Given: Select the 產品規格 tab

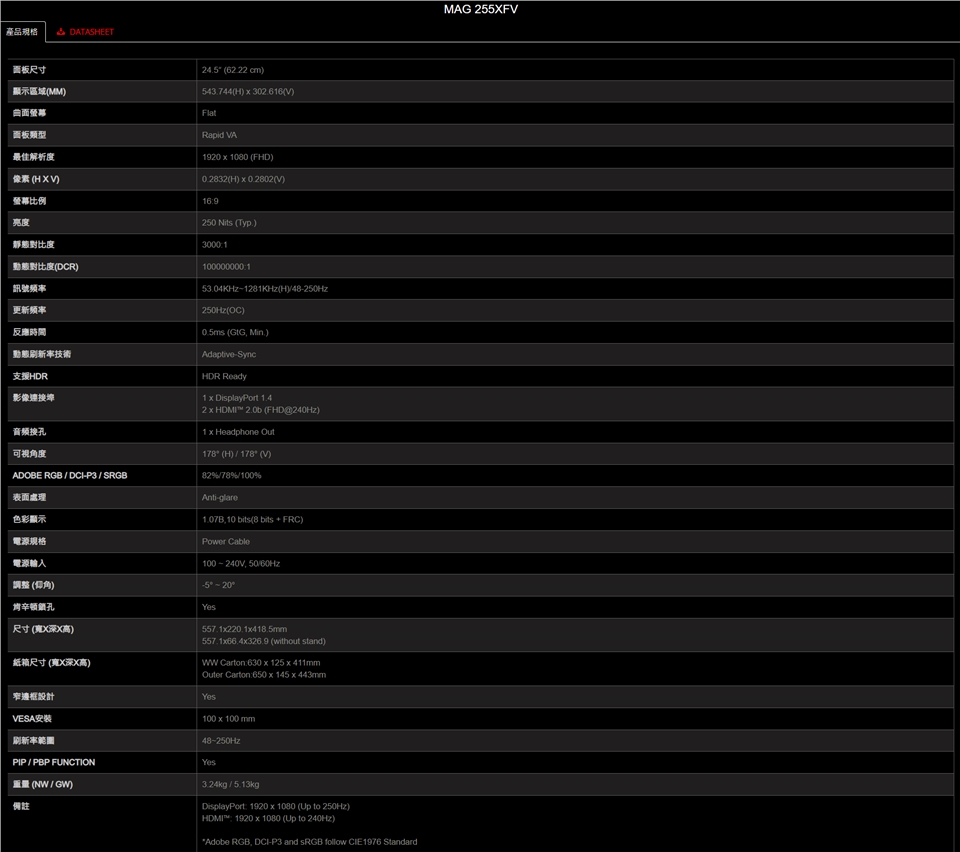Looking at the screenshot, I should point(22,32).
